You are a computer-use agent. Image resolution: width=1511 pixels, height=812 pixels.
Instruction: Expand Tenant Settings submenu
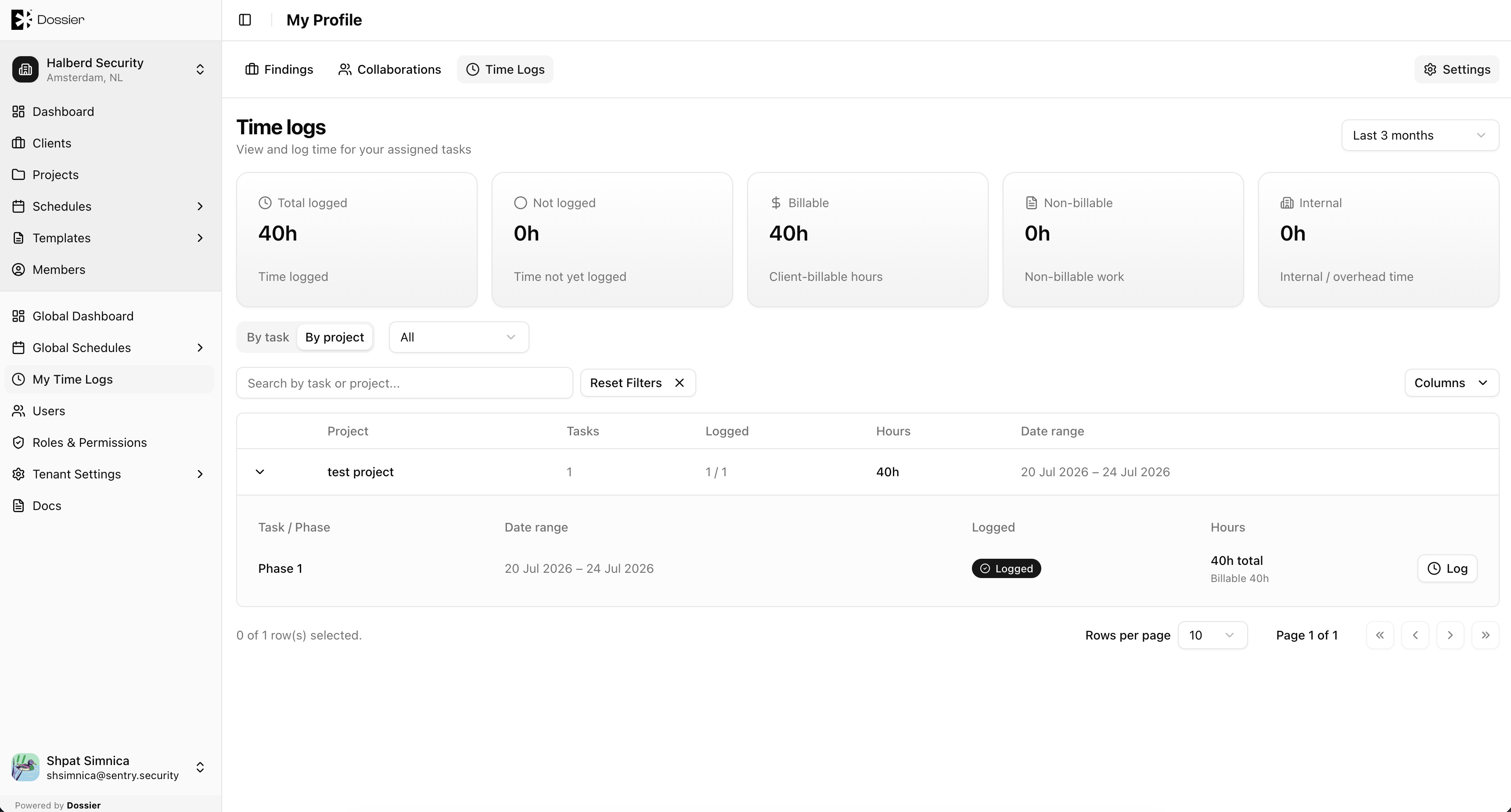click(x=200, y=474)
